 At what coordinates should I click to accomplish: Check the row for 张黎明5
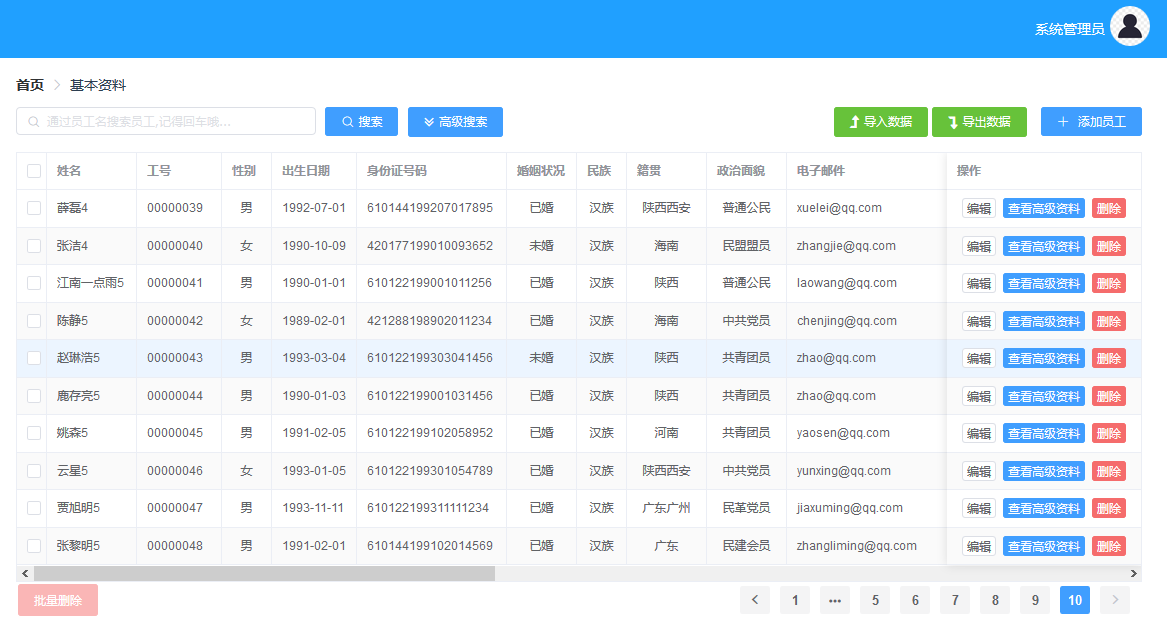pyautogui.click(x=33, y=546)
